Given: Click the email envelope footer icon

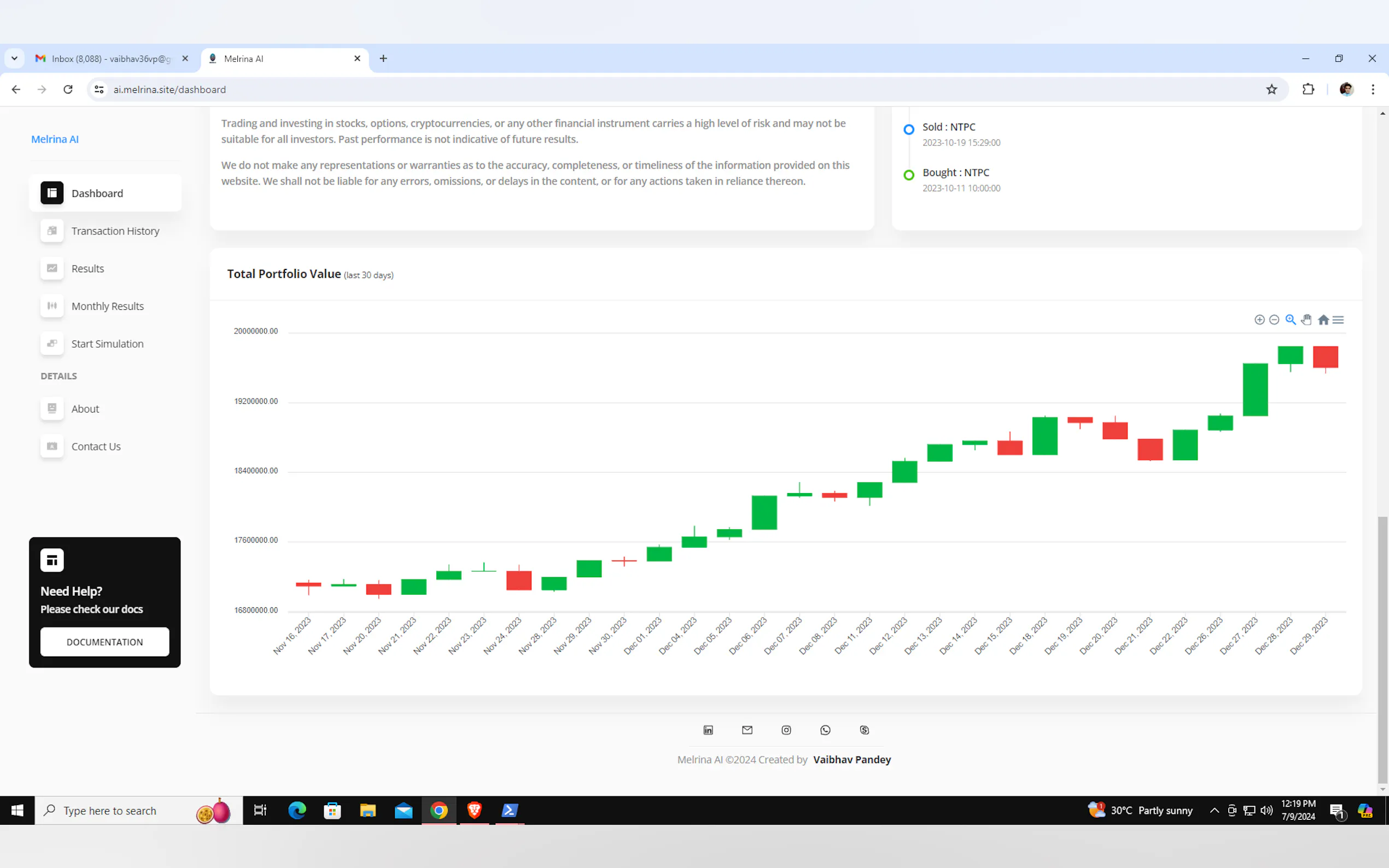Looking at the screenshot, I should [x=747, y=730].
